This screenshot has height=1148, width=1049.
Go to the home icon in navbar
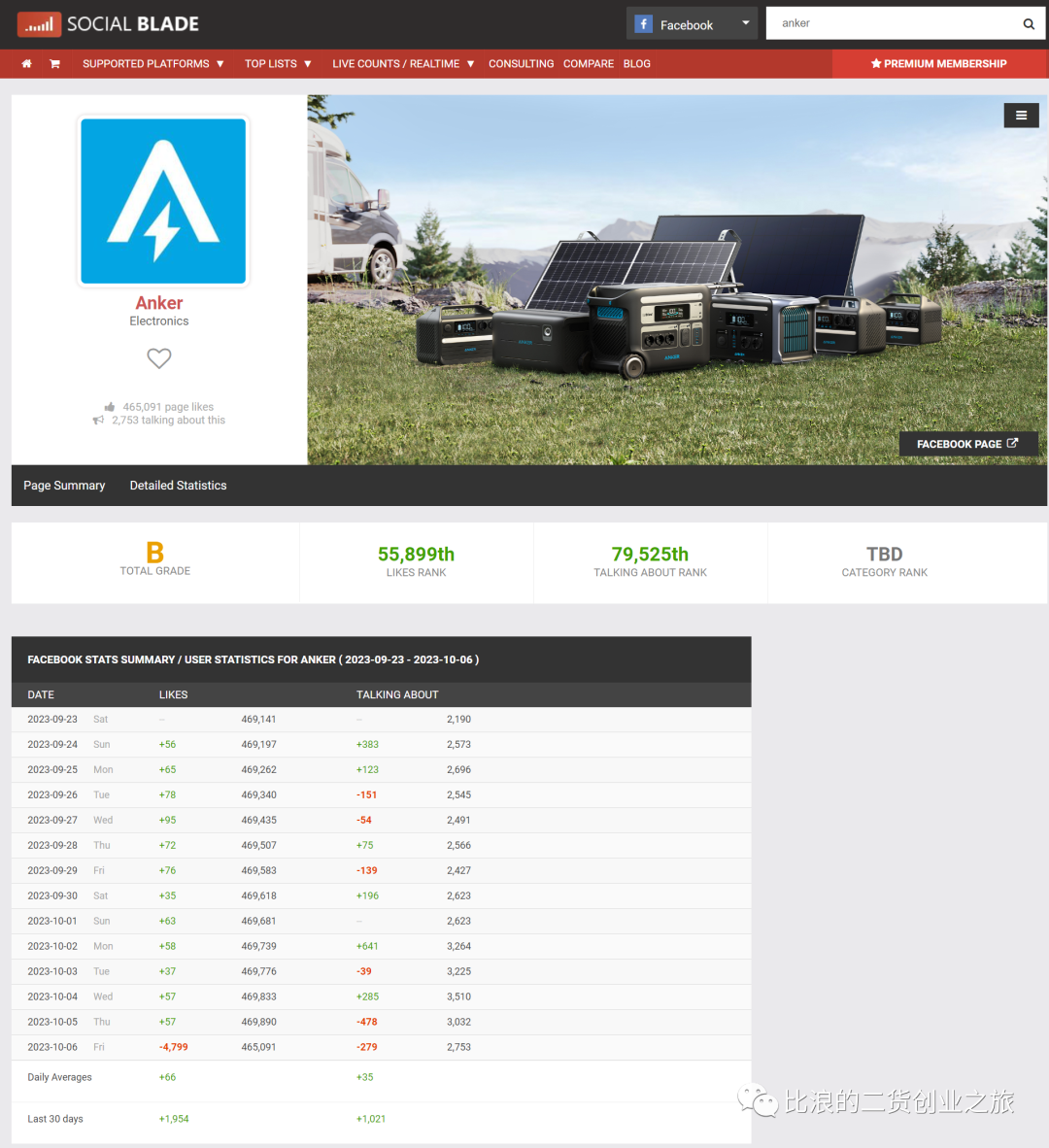pos(26,64)
